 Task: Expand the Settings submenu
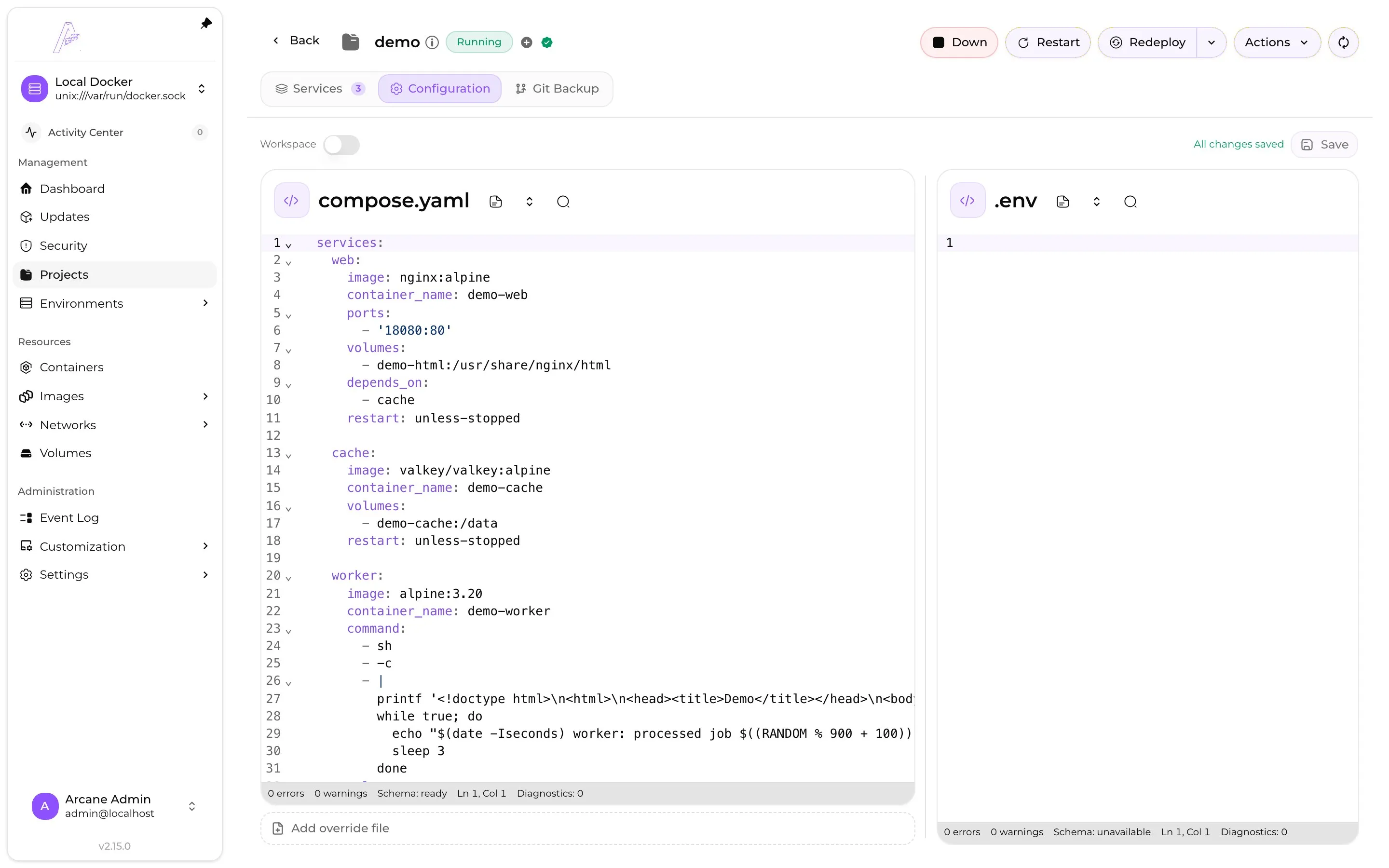pyautogui.click(x=205, y=575)
